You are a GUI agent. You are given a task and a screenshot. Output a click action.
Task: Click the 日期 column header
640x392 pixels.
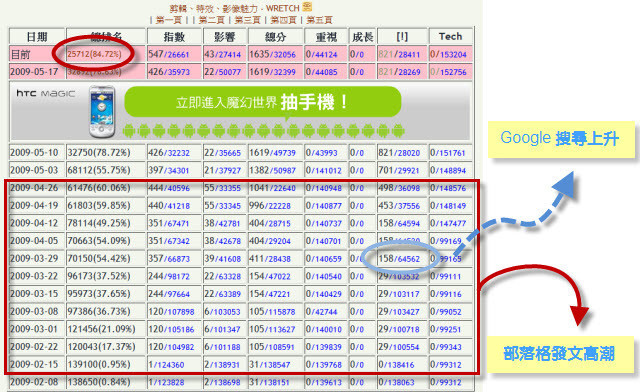pyautogui.click(x=37, y=36)
